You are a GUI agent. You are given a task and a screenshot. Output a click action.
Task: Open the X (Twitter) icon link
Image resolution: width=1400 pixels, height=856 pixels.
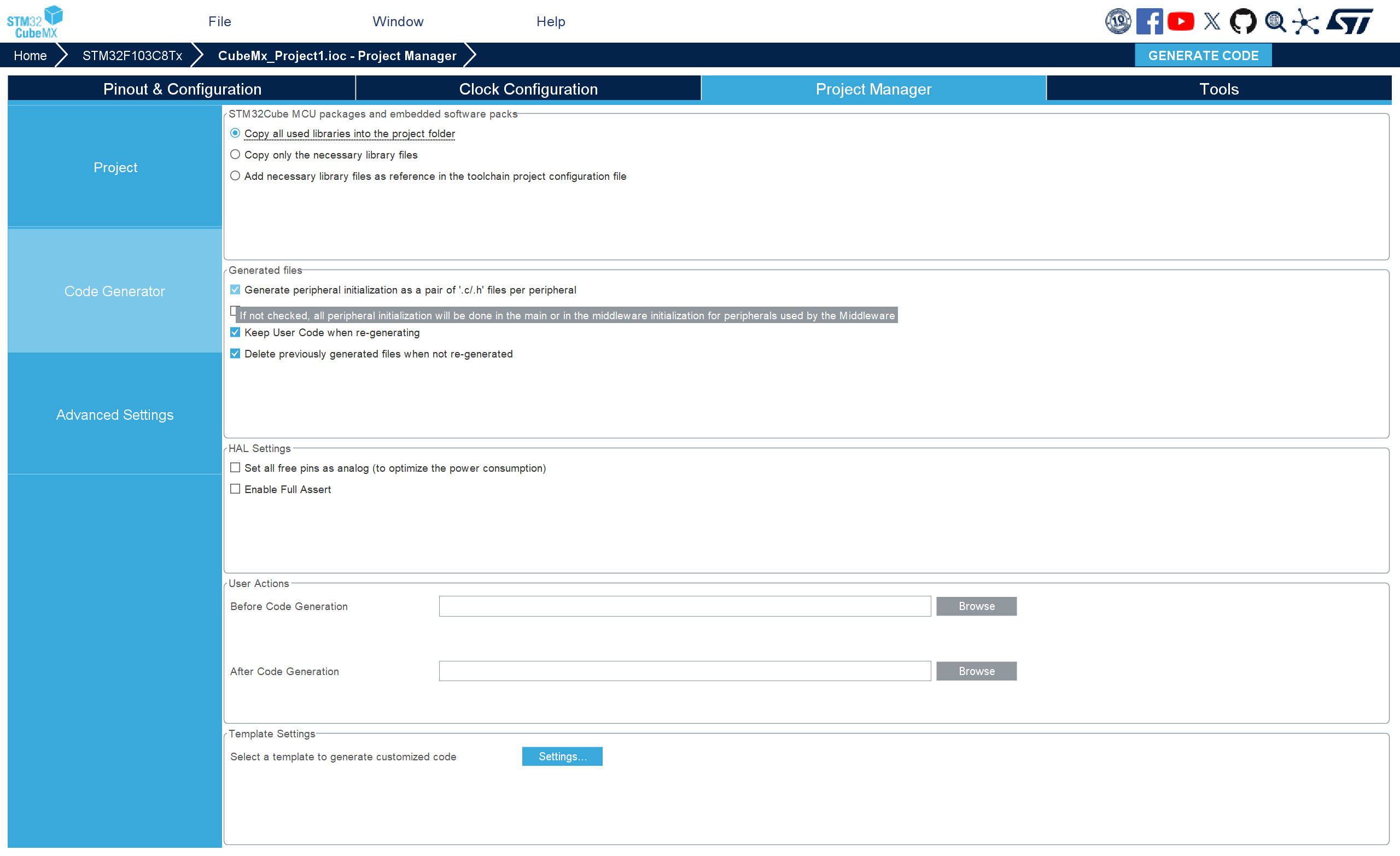pyautogui.click(x=1212, y=21)
